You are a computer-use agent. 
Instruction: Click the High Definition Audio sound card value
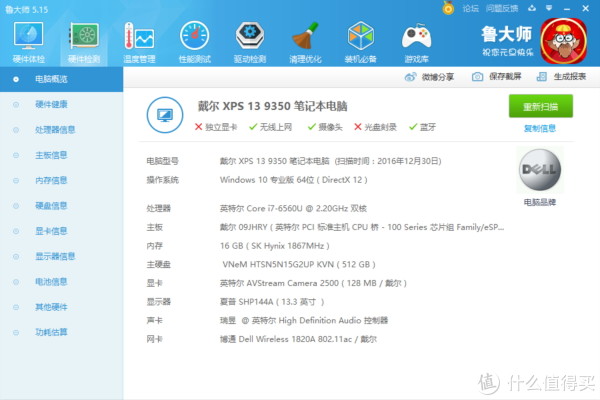[304, 320]
